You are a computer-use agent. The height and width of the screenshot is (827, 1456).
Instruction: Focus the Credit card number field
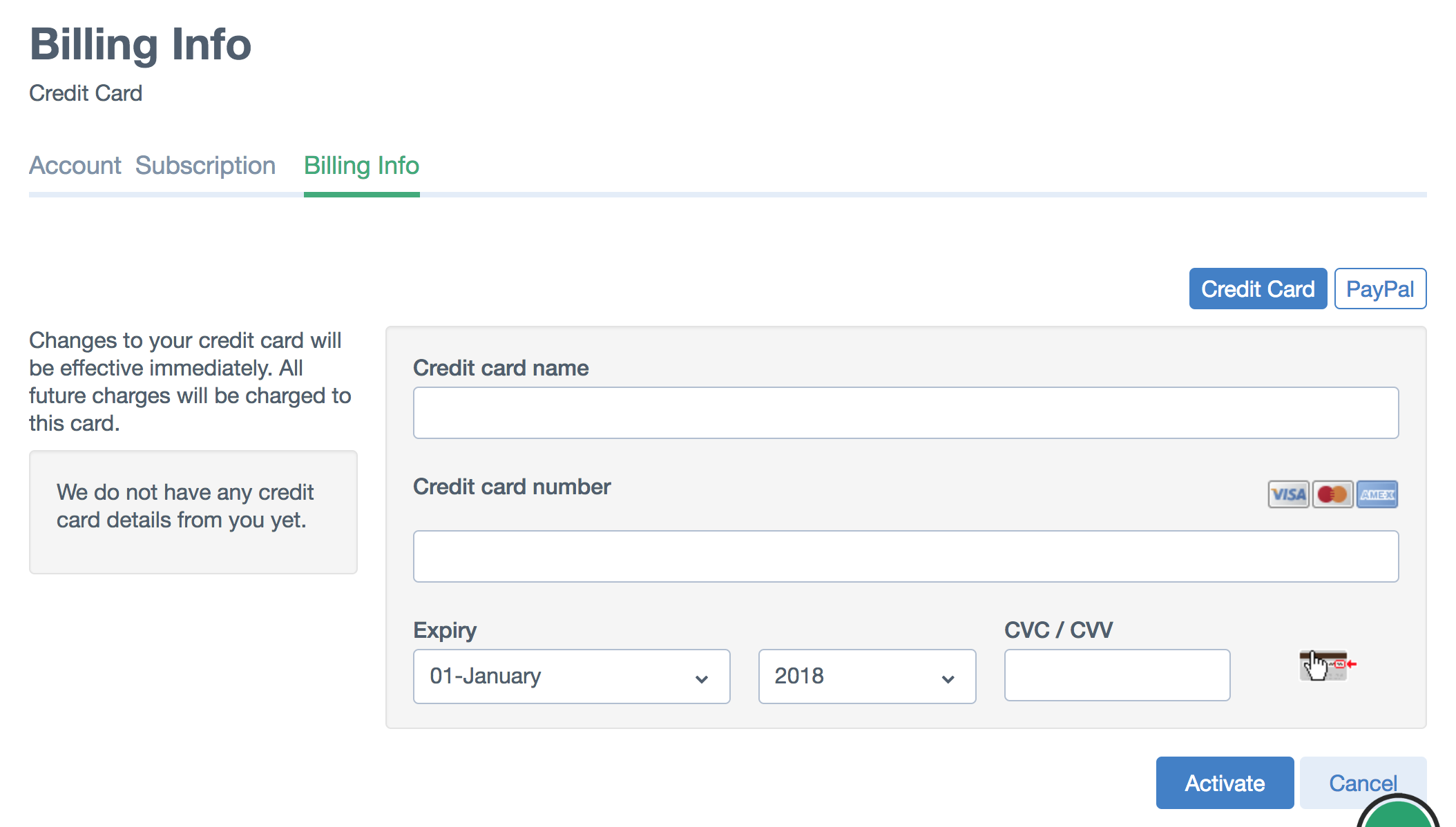[x=906, y=556]
